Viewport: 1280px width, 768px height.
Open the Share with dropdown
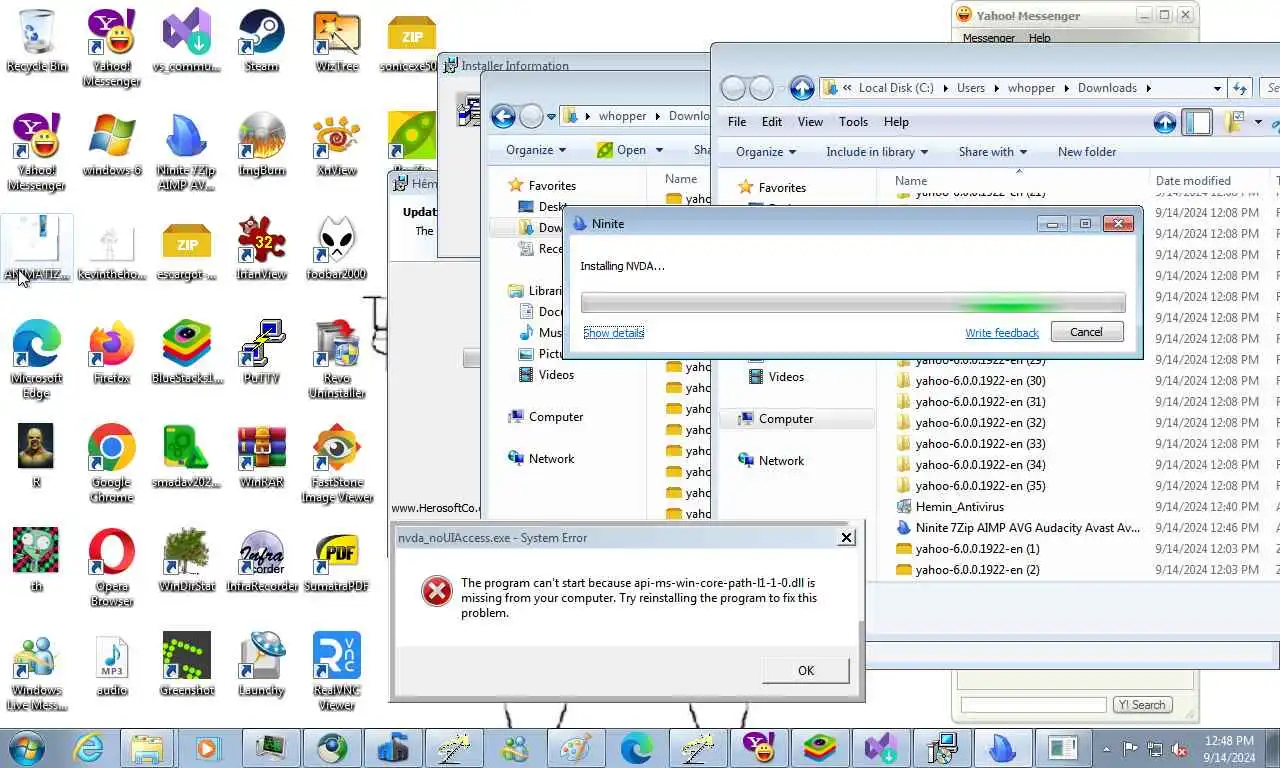(x=993, y=152)
